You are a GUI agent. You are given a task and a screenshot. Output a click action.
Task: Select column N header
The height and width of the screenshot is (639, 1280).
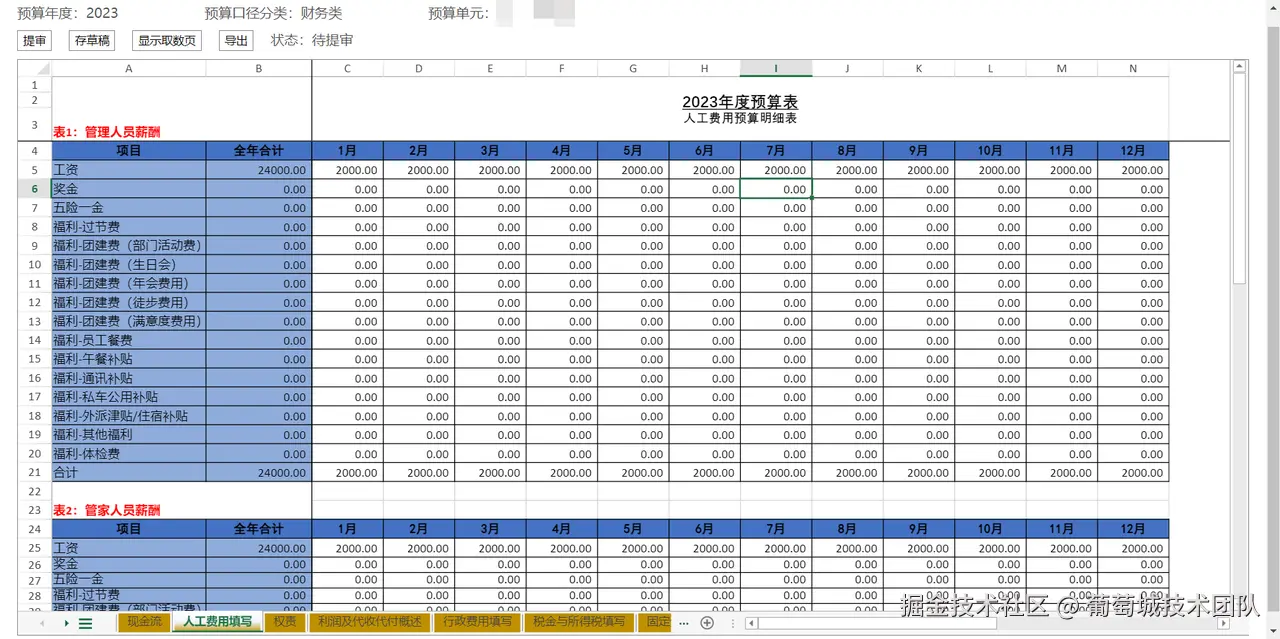pos(1133,68)
